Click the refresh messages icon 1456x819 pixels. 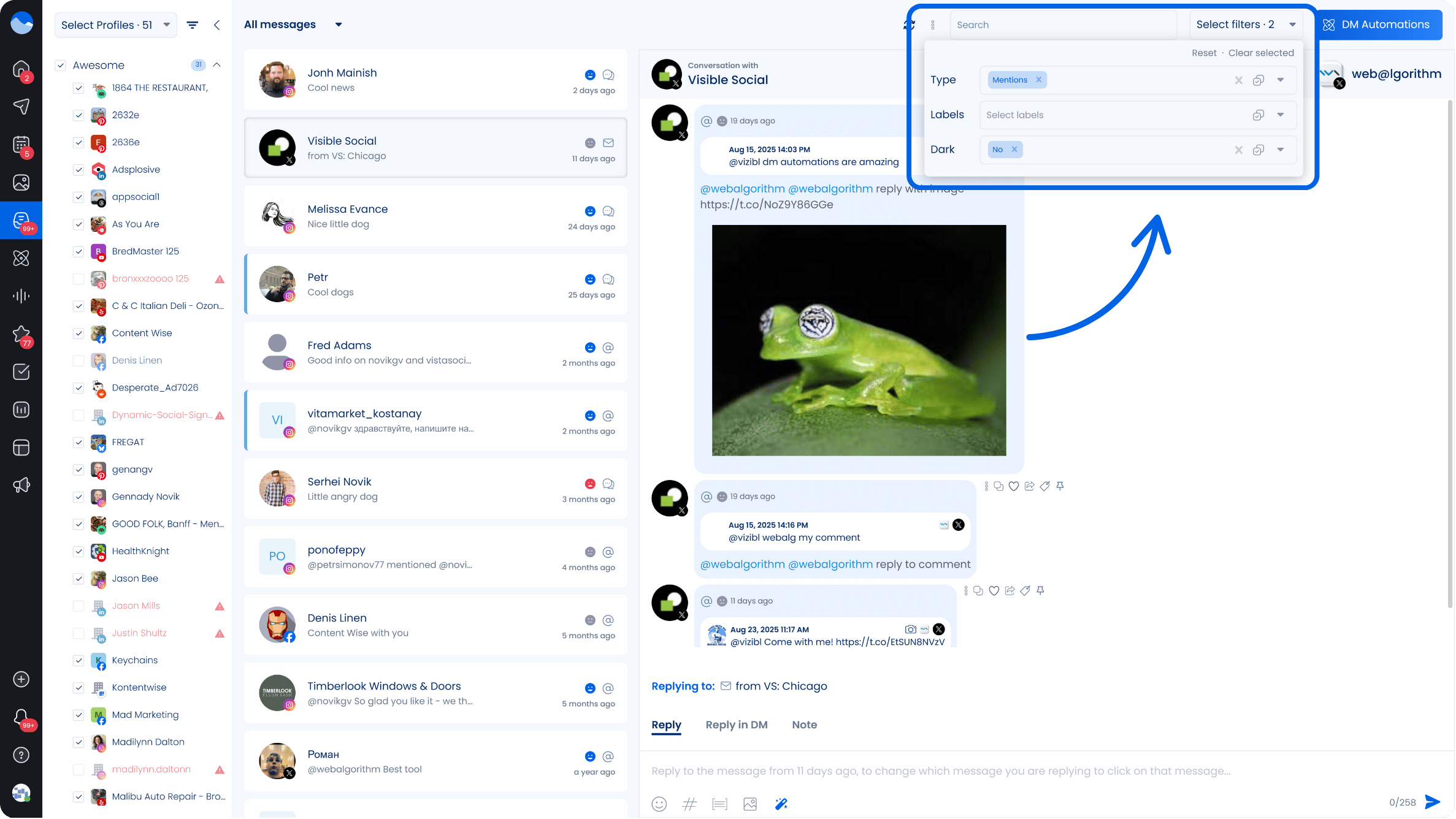tap(910, 25)
